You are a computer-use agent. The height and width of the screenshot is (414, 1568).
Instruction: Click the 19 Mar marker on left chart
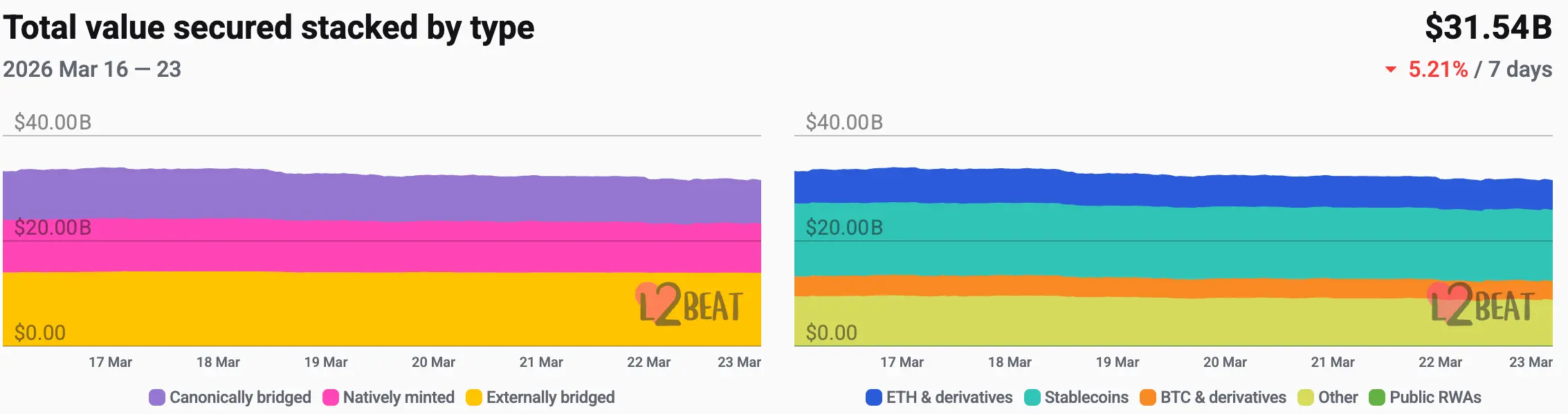pos(326,362)
